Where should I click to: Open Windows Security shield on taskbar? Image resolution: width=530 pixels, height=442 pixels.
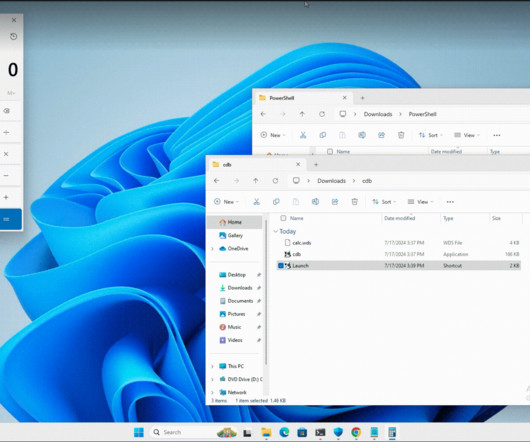coord(338,432)
